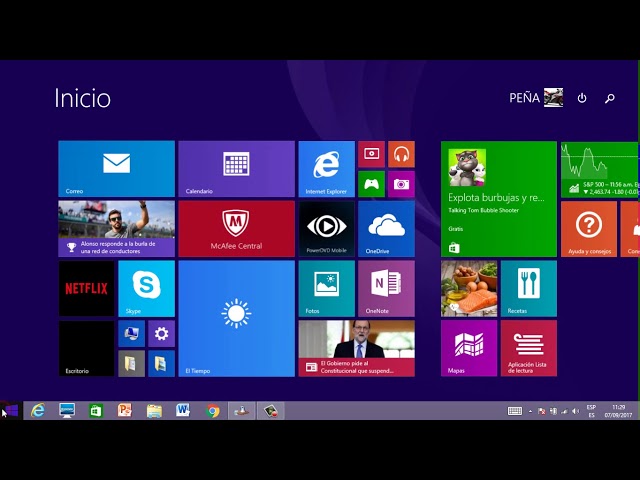Click the search magnifier icon
Viewport: 640px width, 480px height.
point(610,98)
